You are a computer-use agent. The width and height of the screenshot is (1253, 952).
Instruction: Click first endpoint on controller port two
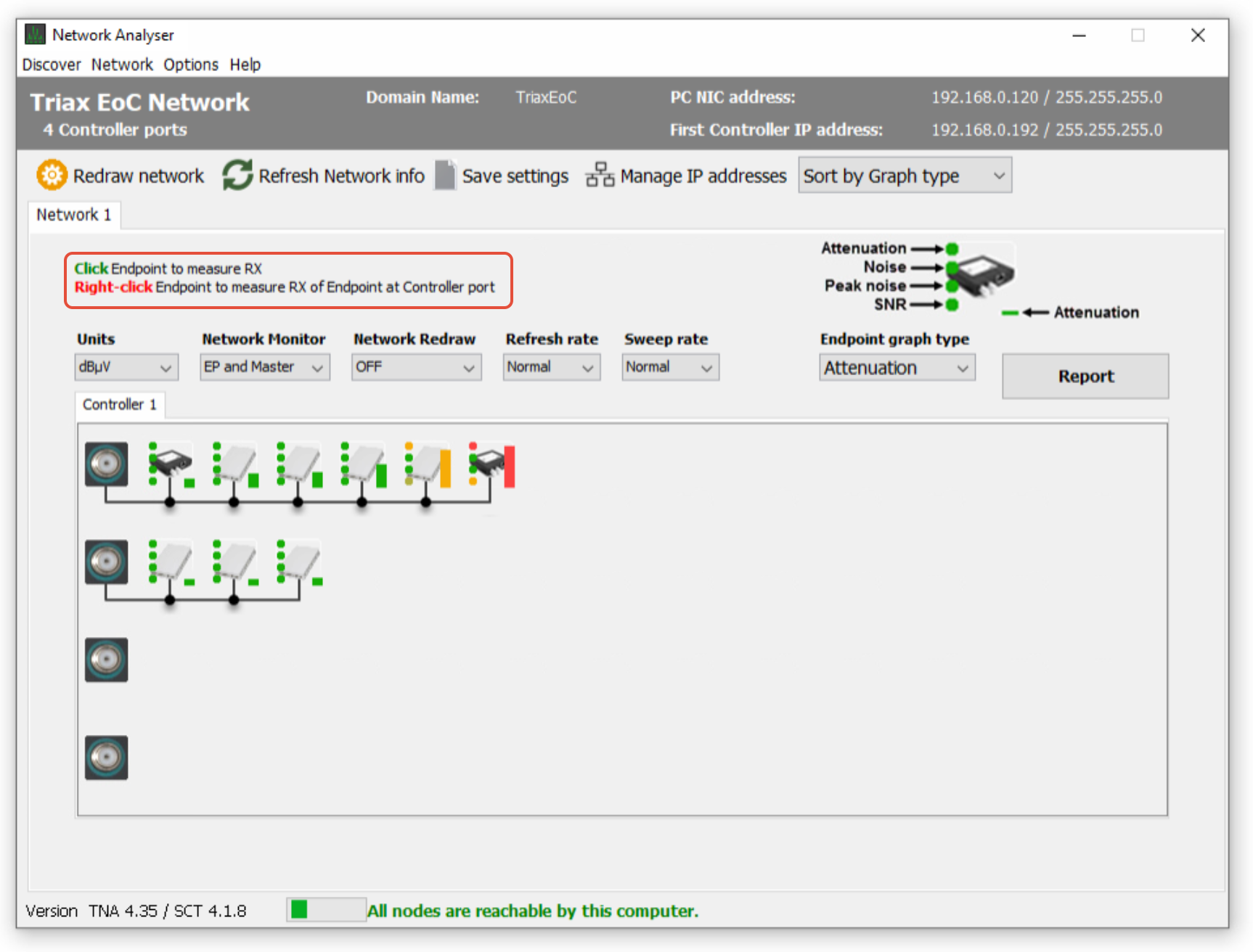173,562
